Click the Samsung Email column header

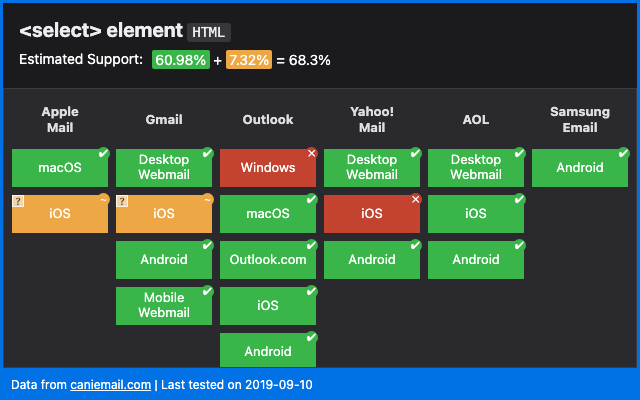click(580, 120)
